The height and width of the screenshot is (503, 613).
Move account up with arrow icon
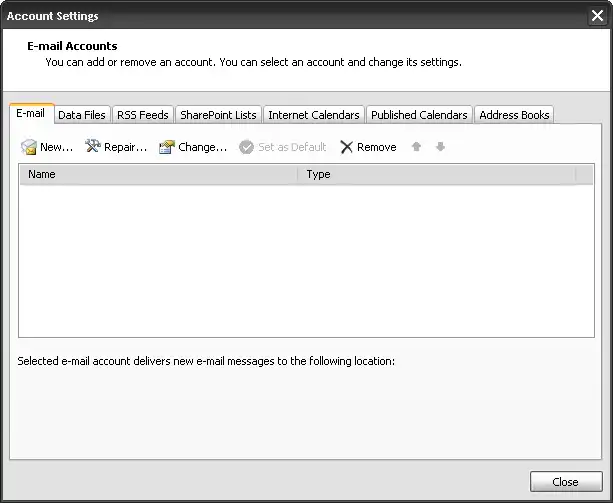pyautogui.click(x=416, y=147)
